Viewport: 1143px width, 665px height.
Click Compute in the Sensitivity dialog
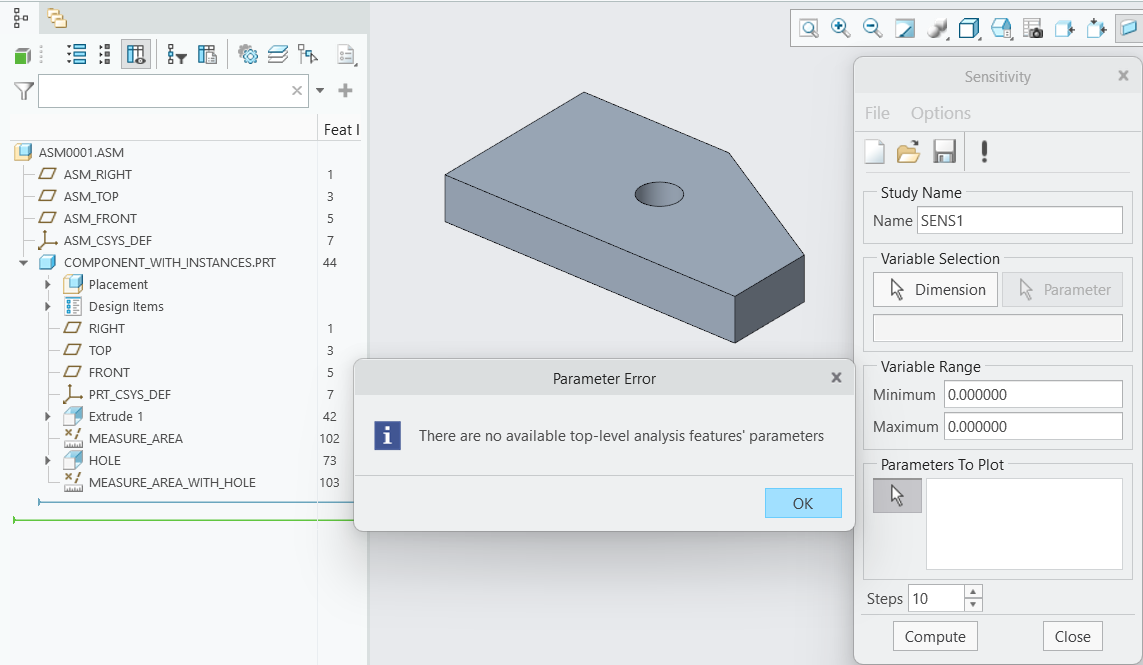[934, 636]
